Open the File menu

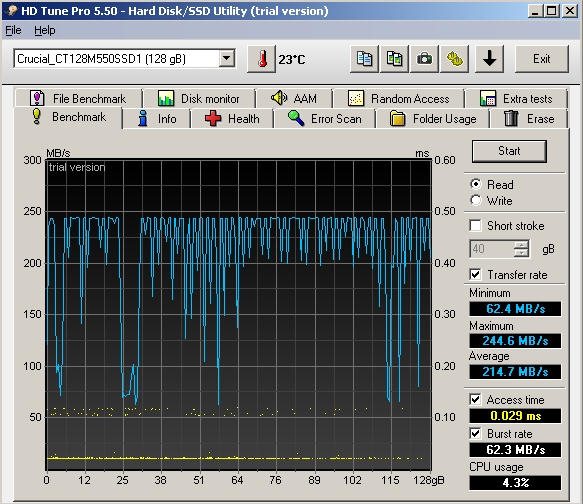[x=13, y=30]
